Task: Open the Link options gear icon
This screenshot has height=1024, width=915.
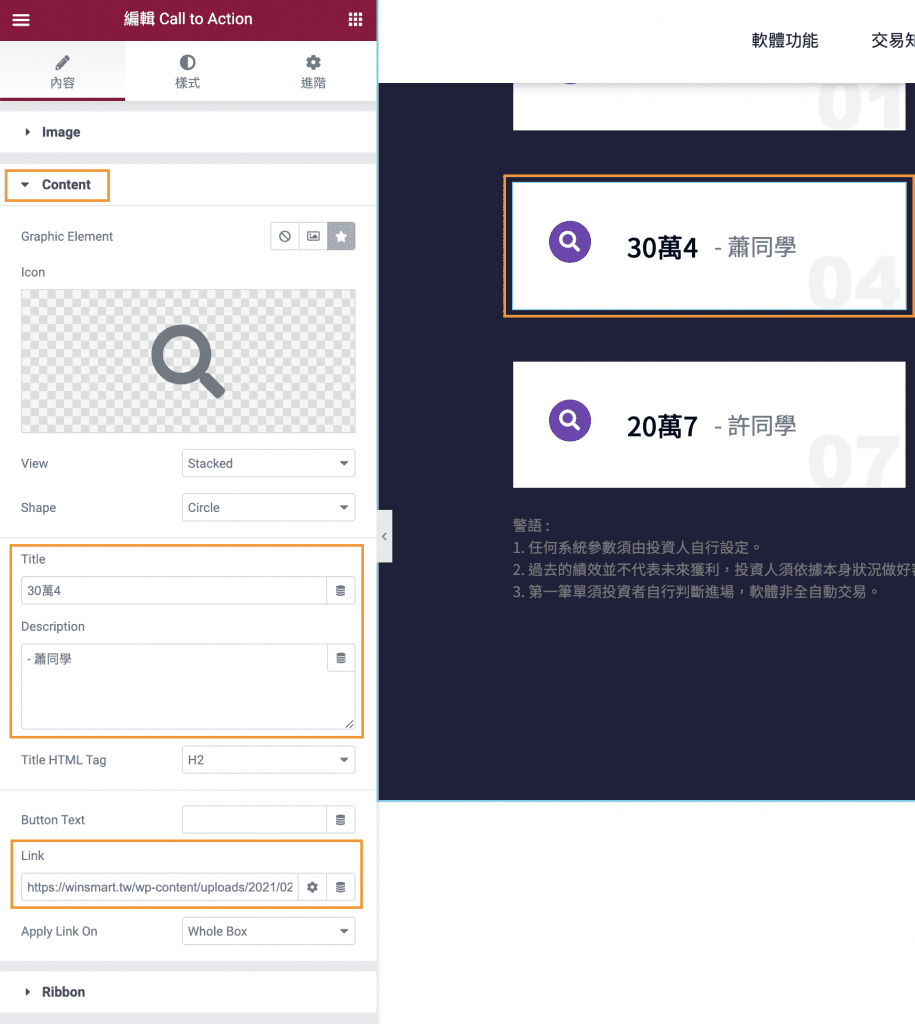Action: pyautogui.click(x=313, y=886)
